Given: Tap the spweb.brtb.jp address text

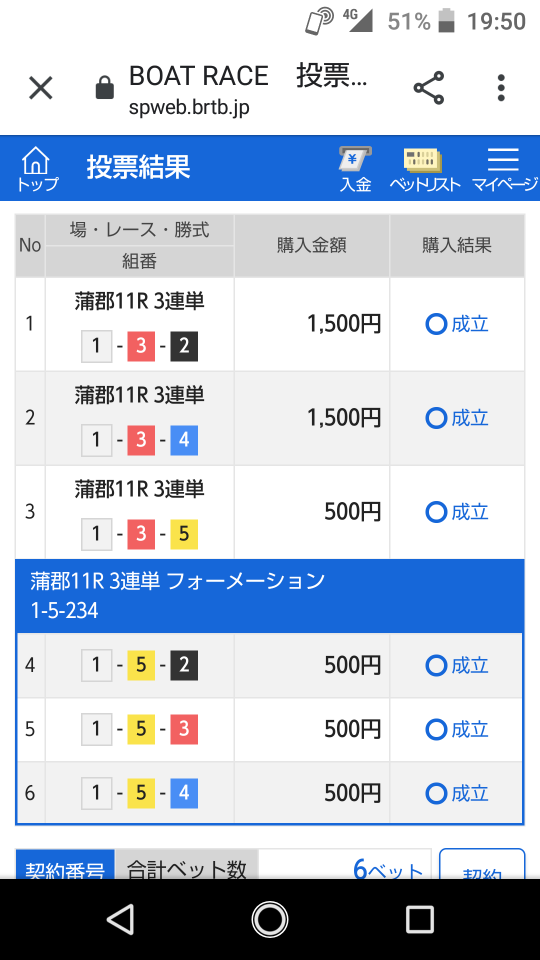Looking at the screenshot, I should tap(189, 108).
